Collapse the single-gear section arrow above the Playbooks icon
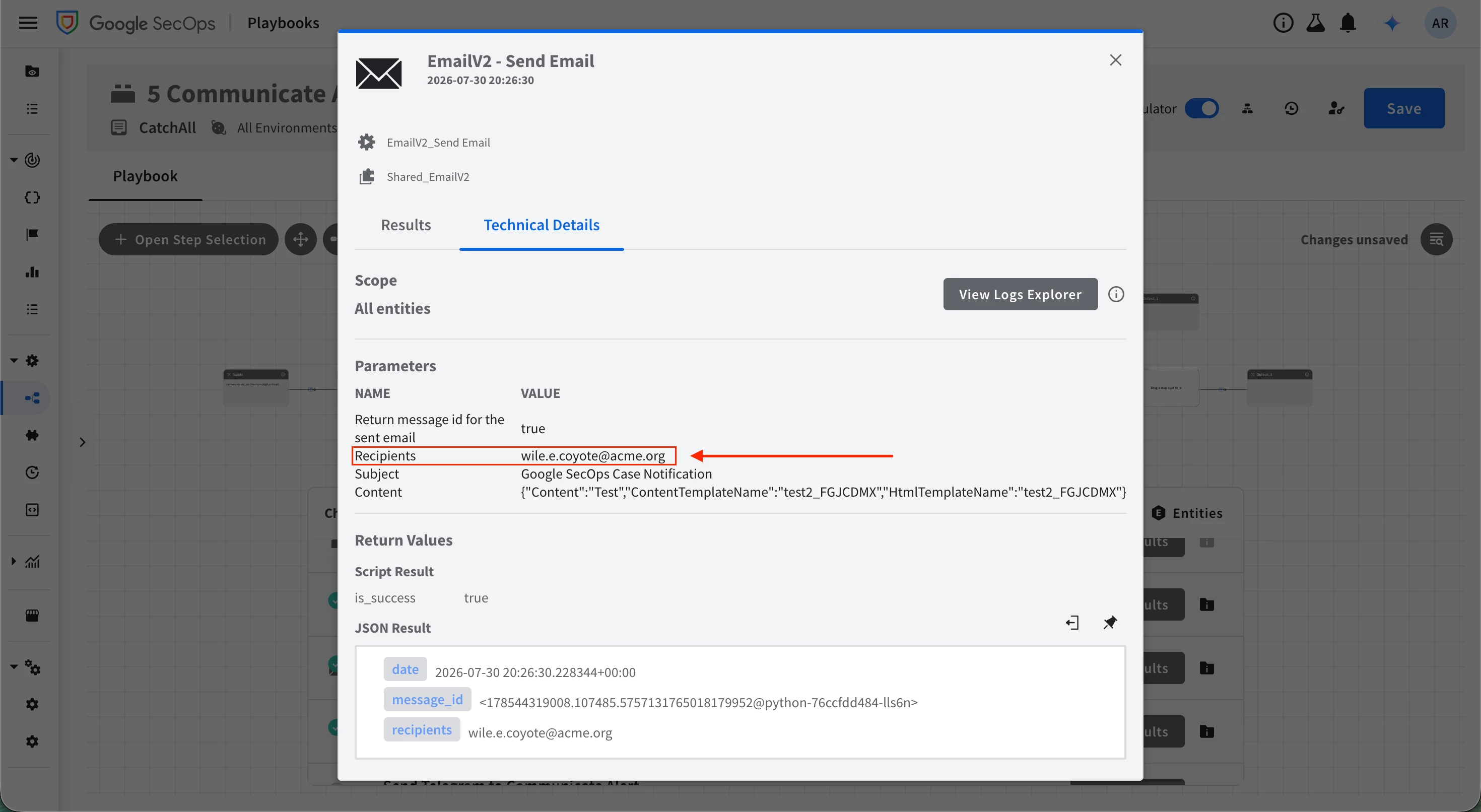Viewport: 1481px width, 812px height. [x=14, y=361]
